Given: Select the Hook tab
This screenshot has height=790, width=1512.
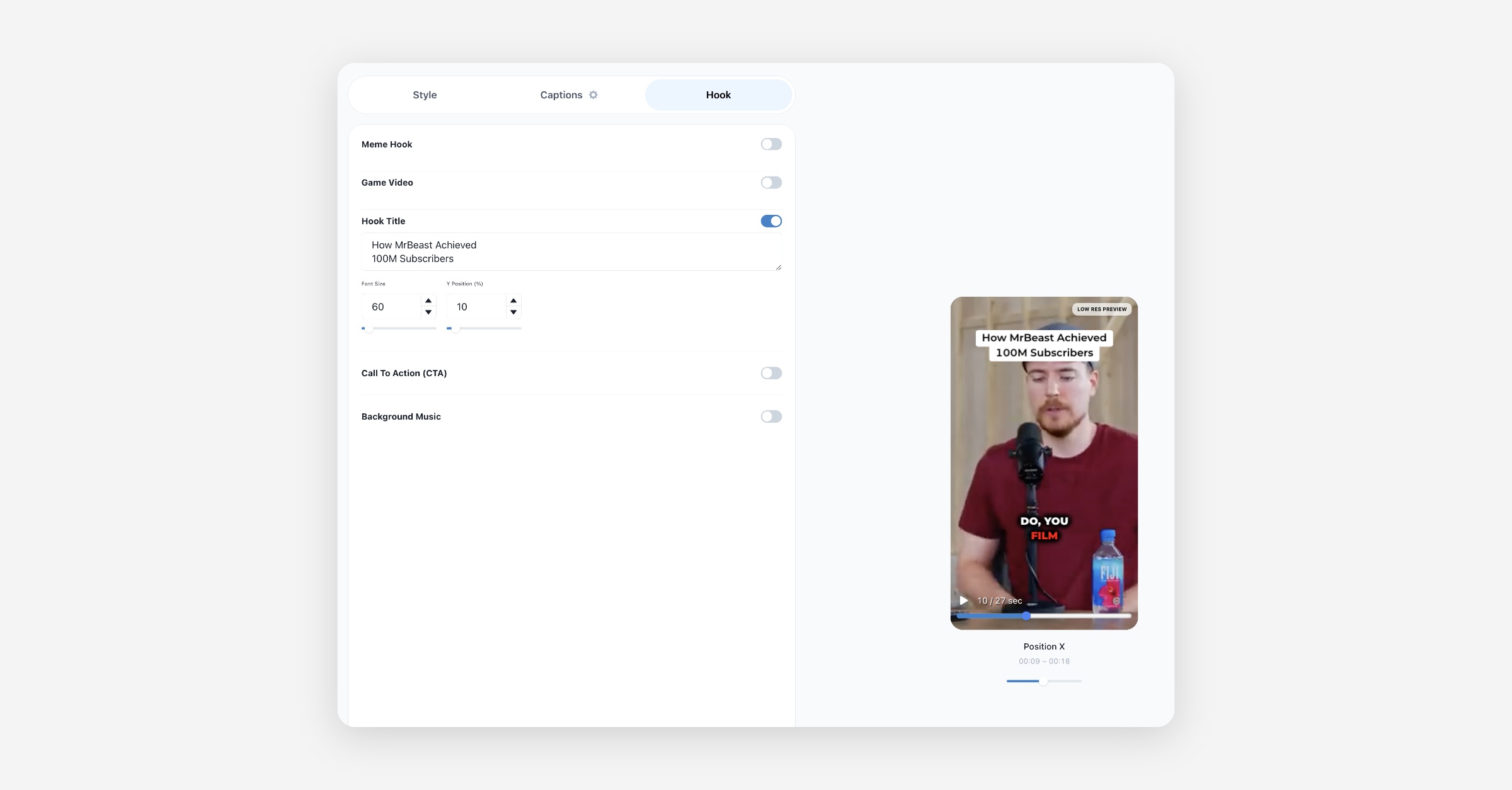Looking at the screenshot, I should [718, 95].
